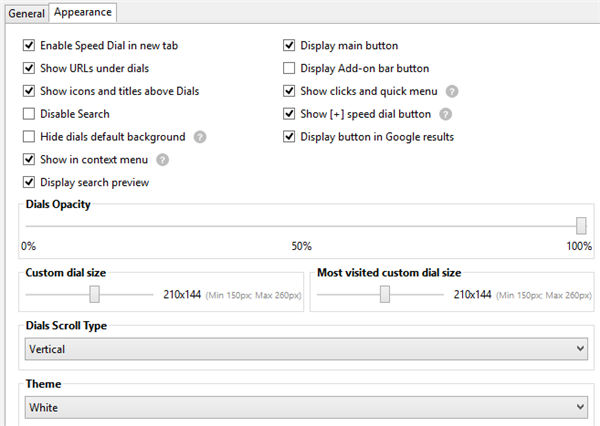This screenshot has height=426, width=600.
Task: Expand the Dials Scroll Type dropdown
Action: (x=305, y=348)
